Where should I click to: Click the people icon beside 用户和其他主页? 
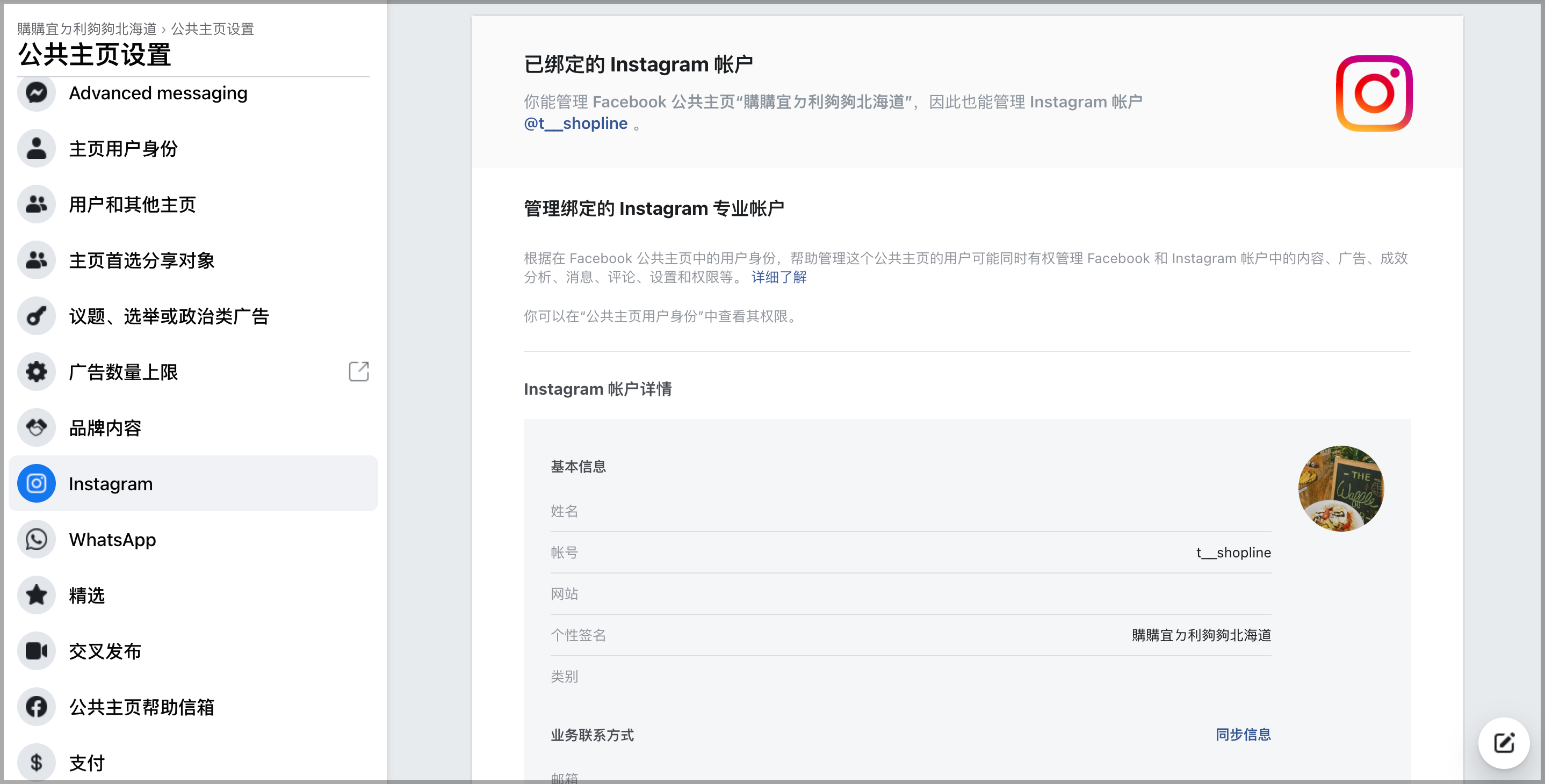tap(37, 205)
